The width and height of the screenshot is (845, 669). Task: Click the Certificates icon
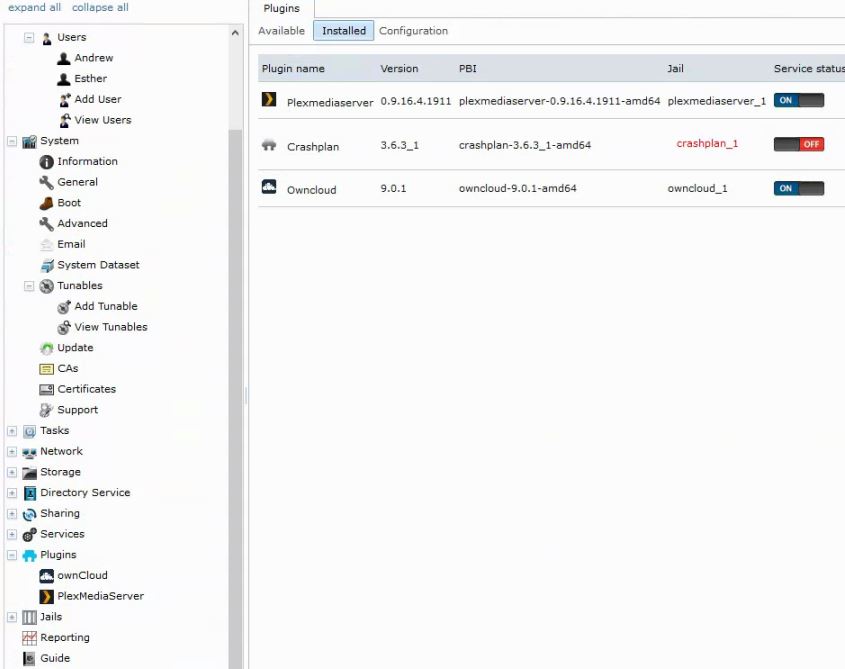click(x=47, y=389)
